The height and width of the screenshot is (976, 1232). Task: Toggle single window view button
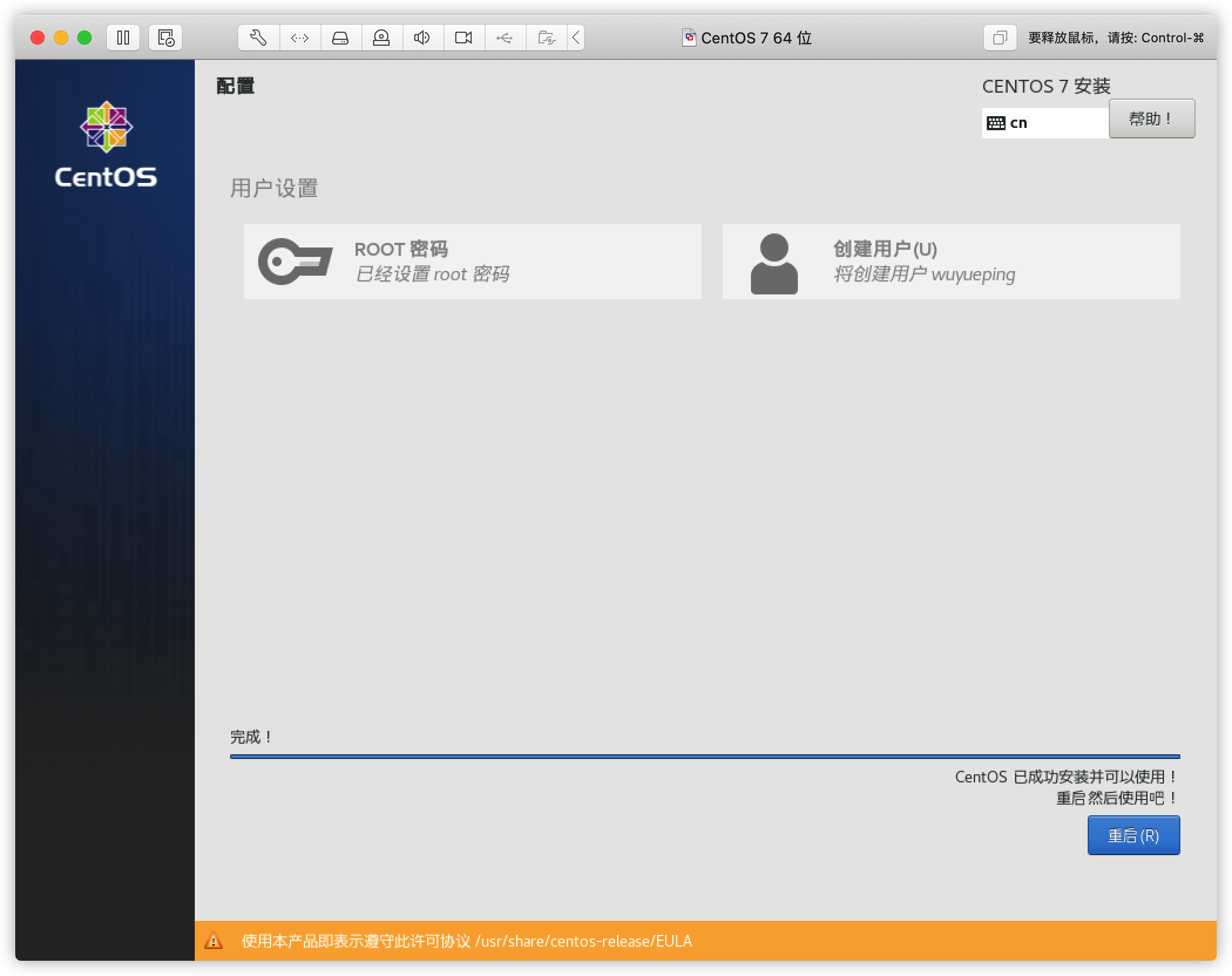(1000, 38)
